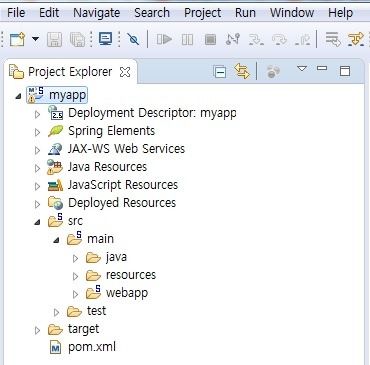
Task: Select JAX-WS Web Services item
Action: pos(126,149)
